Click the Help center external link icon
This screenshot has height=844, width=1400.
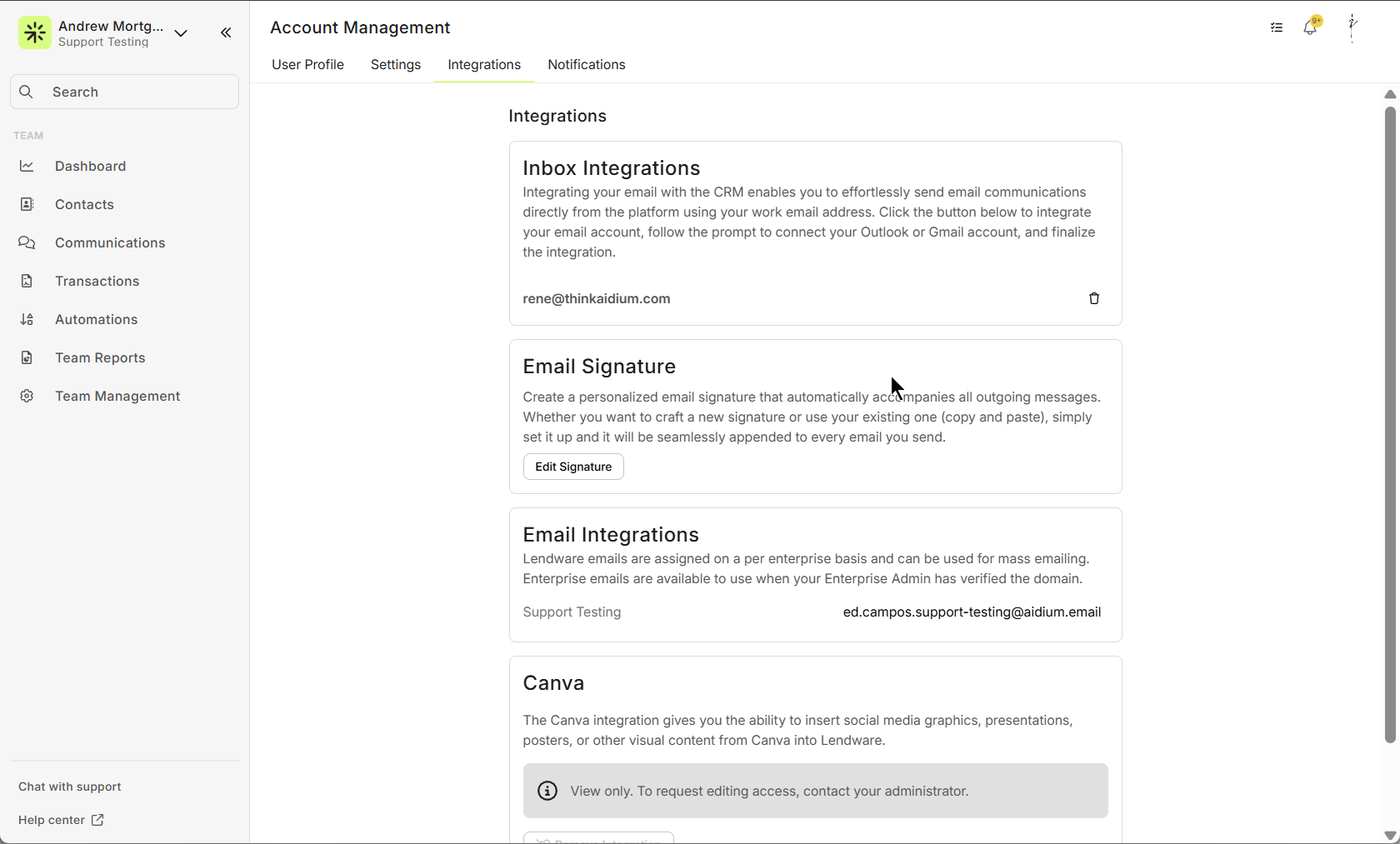pyautogui.click(x=97, y=820)
